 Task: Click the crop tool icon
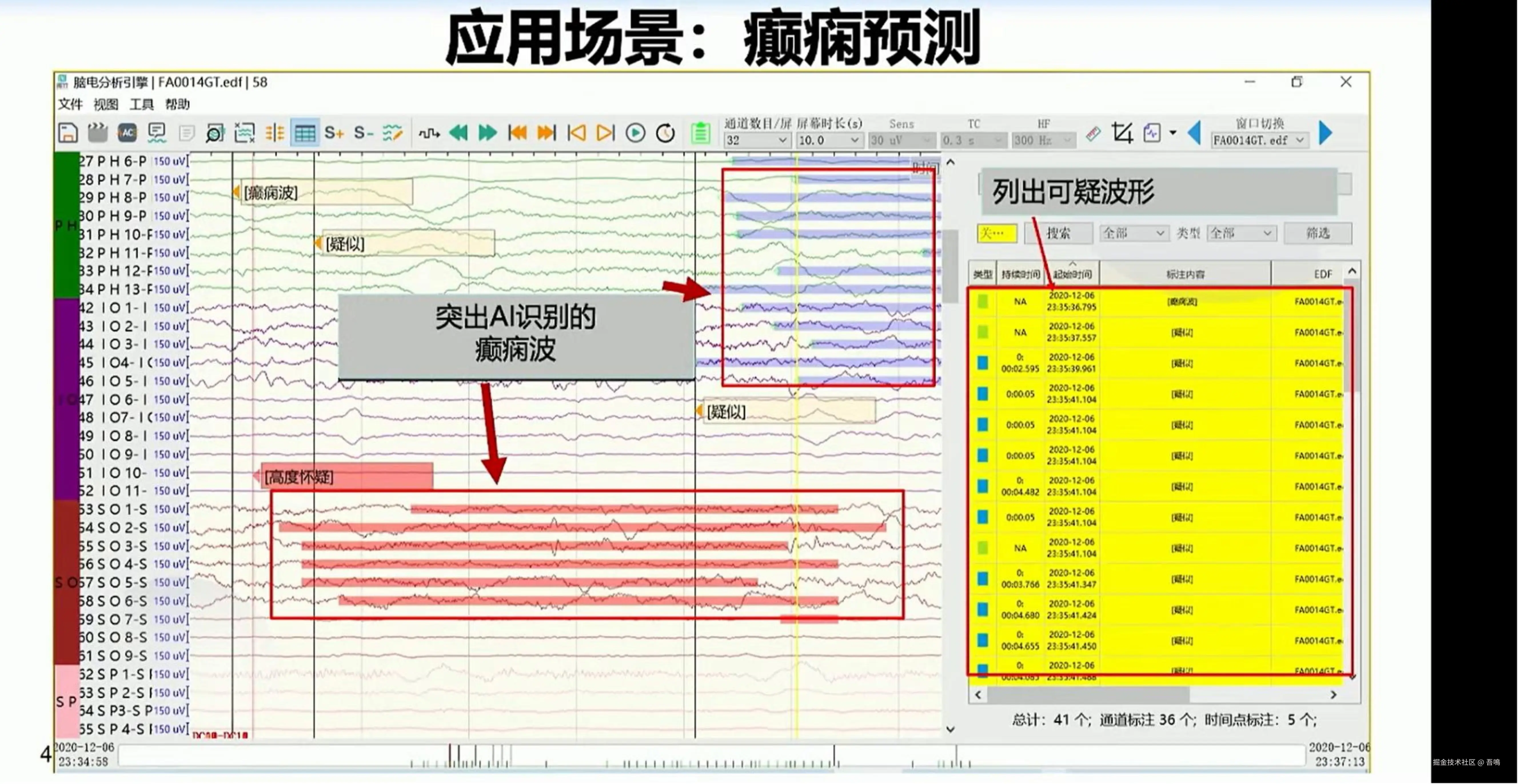[1122, 133]
